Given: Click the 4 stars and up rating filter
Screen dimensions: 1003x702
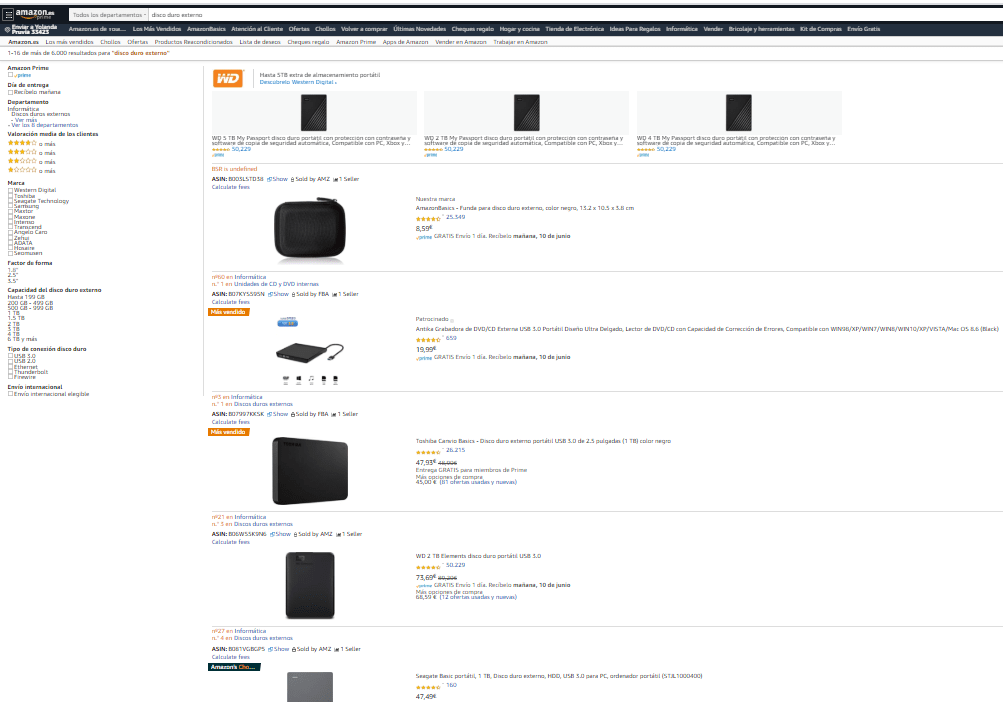Looking at the screenshot, I should pos(24,143).
